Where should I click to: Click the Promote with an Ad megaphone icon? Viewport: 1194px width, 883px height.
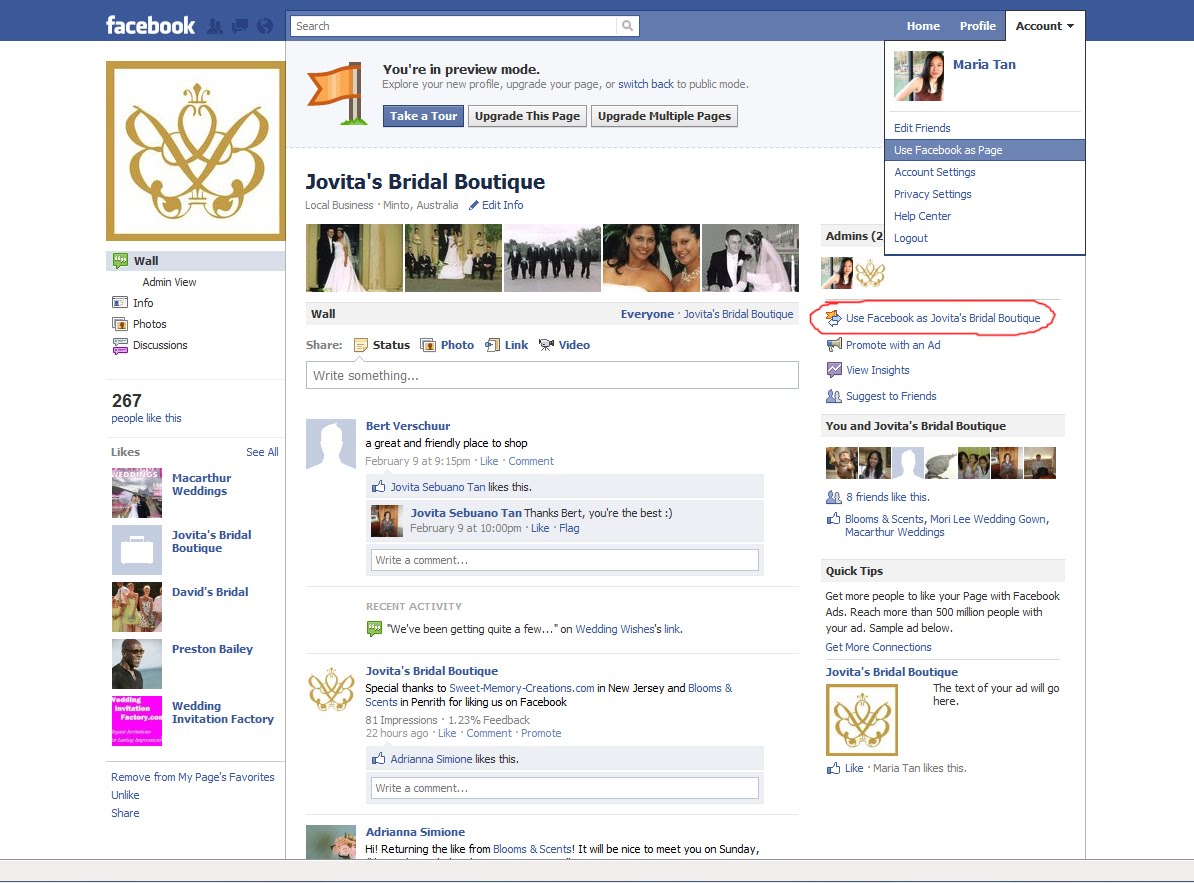(x=834, y=345)
